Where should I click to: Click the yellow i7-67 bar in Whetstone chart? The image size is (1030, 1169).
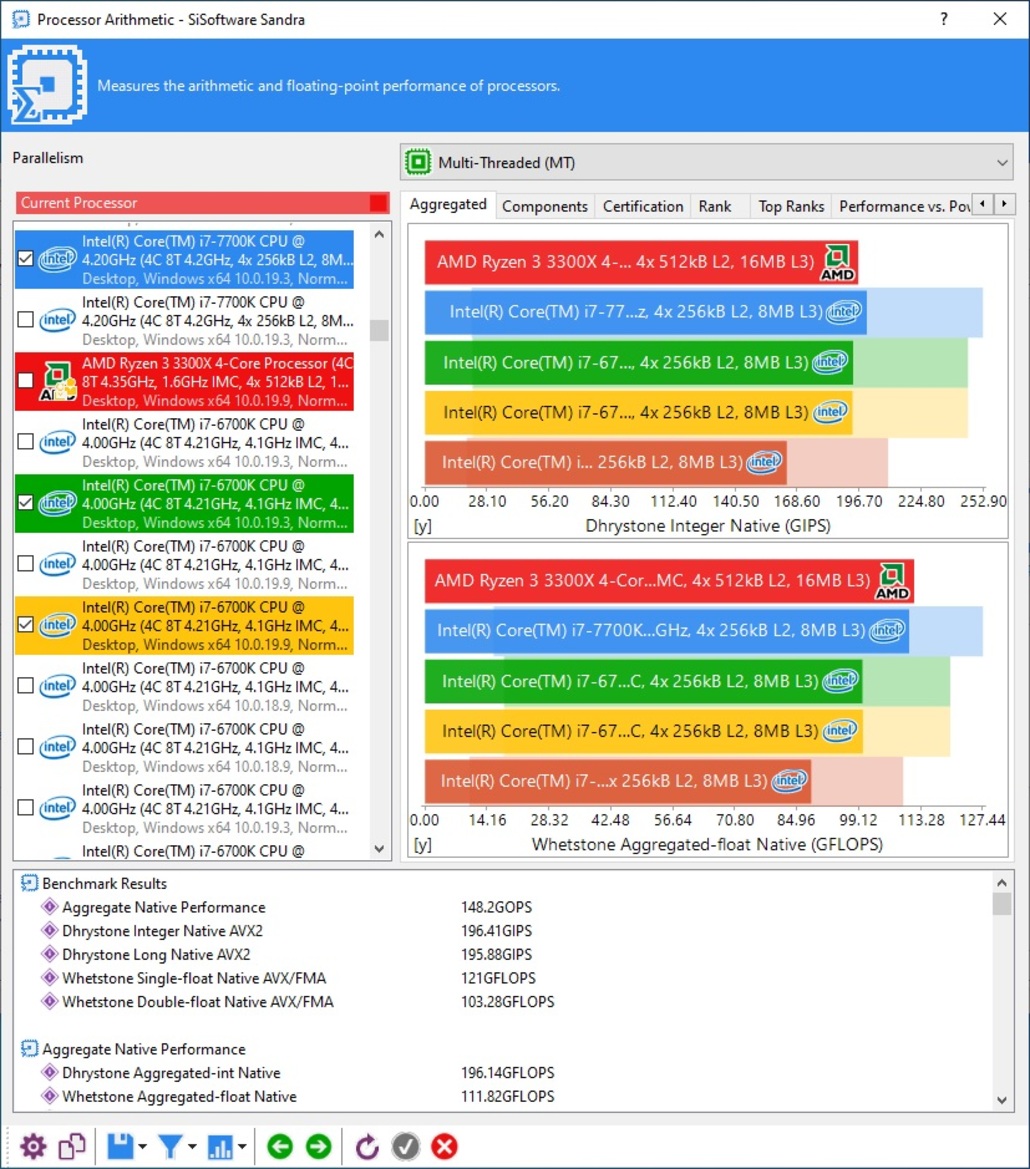[644, 731]
